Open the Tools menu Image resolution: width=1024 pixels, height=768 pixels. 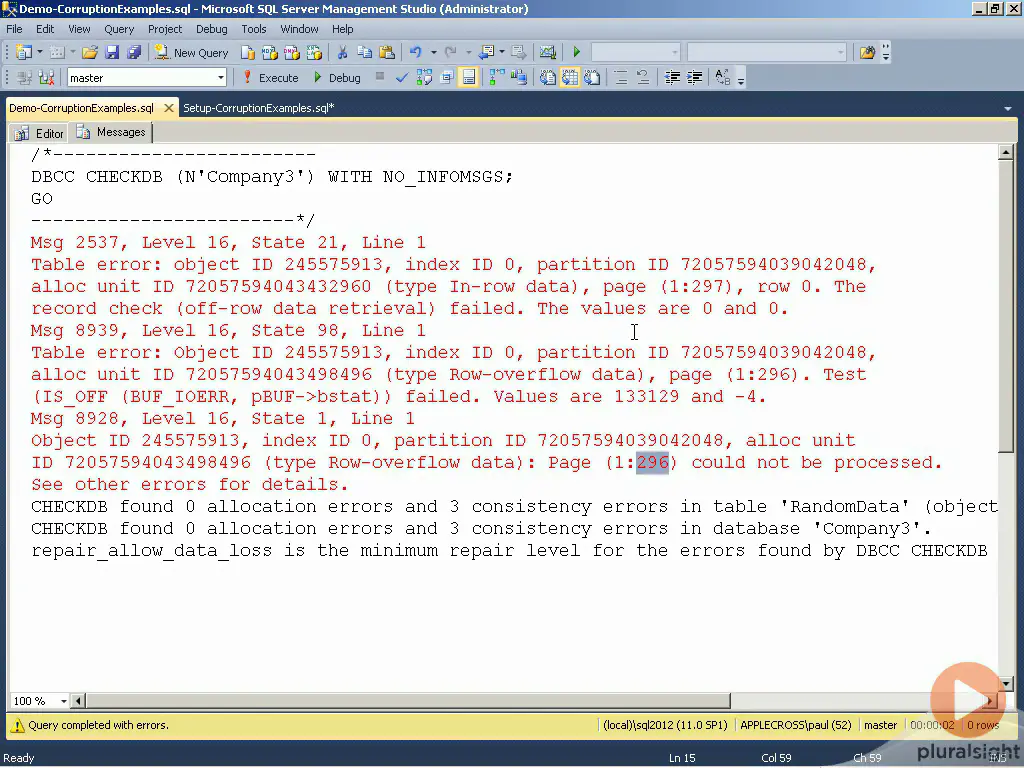pyautogui.click(x=253, y=29)
